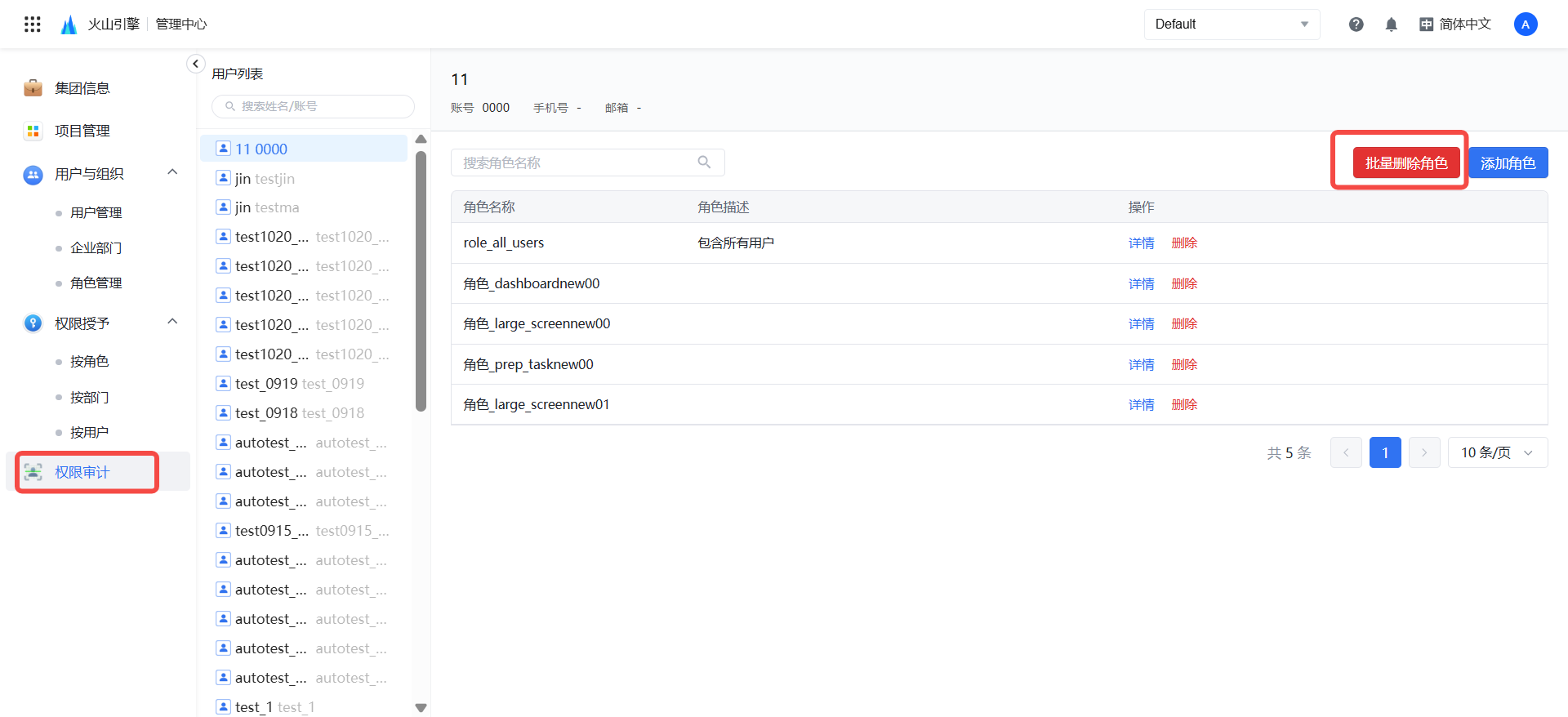Open notifications bell icon

pyautogui.click(x=1391, y=24)
